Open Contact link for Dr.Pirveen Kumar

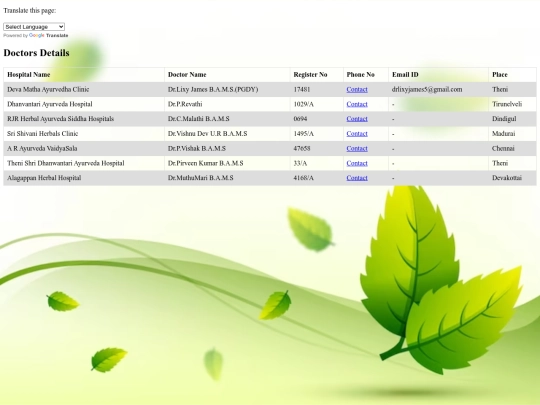357,163
